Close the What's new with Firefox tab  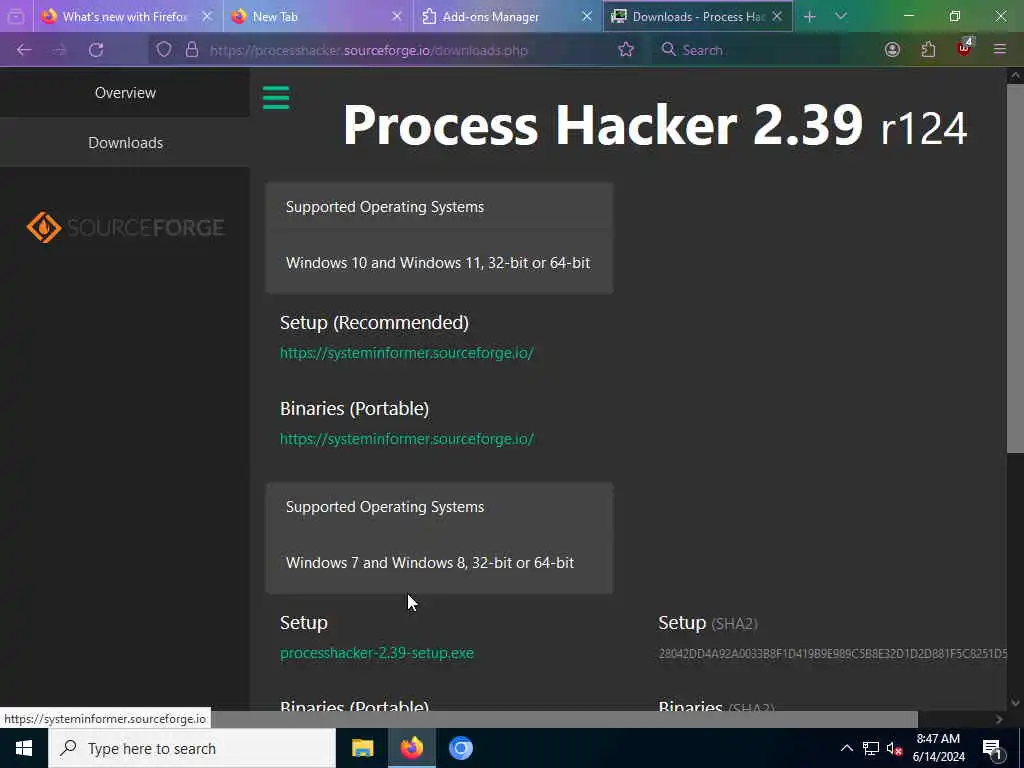[207, 16]
